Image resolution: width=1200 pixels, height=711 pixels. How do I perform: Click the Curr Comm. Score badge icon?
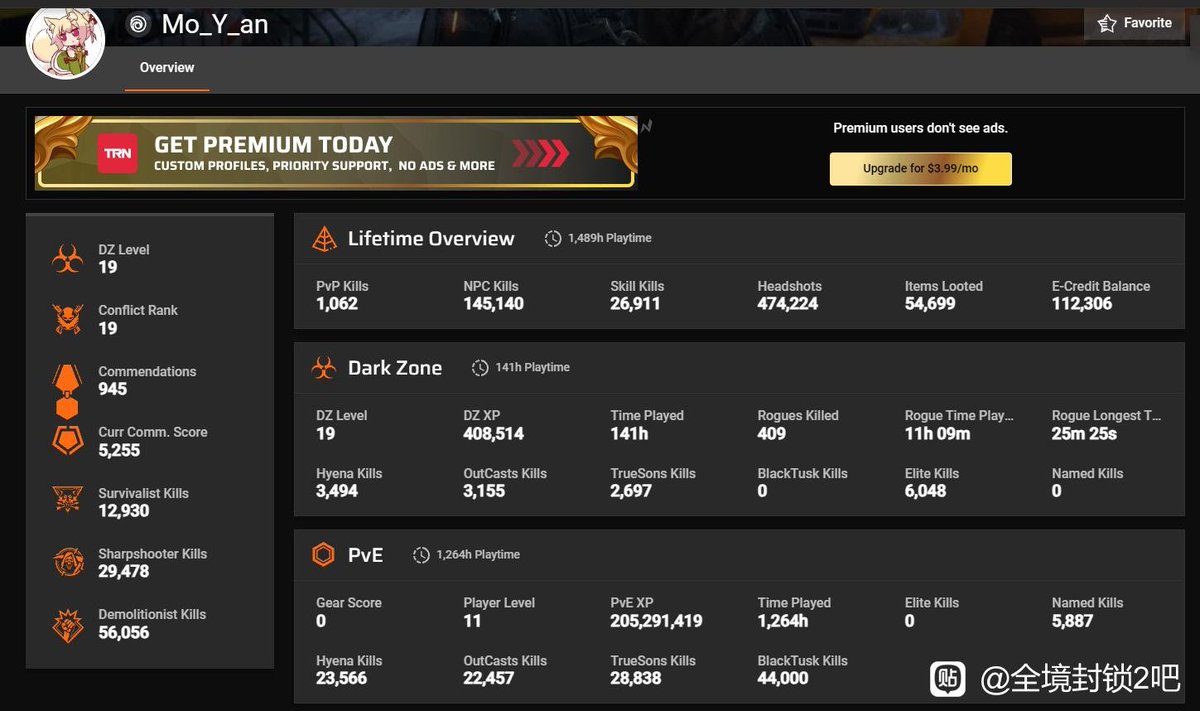click(68, 441)
